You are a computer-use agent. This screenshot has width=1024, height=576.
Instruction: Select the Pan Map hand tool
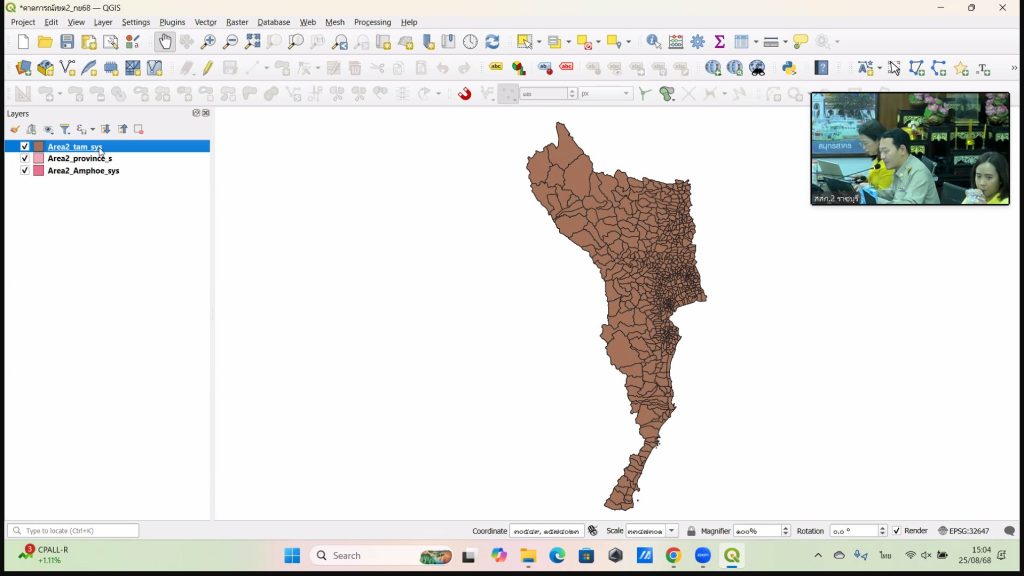(165, 42)
